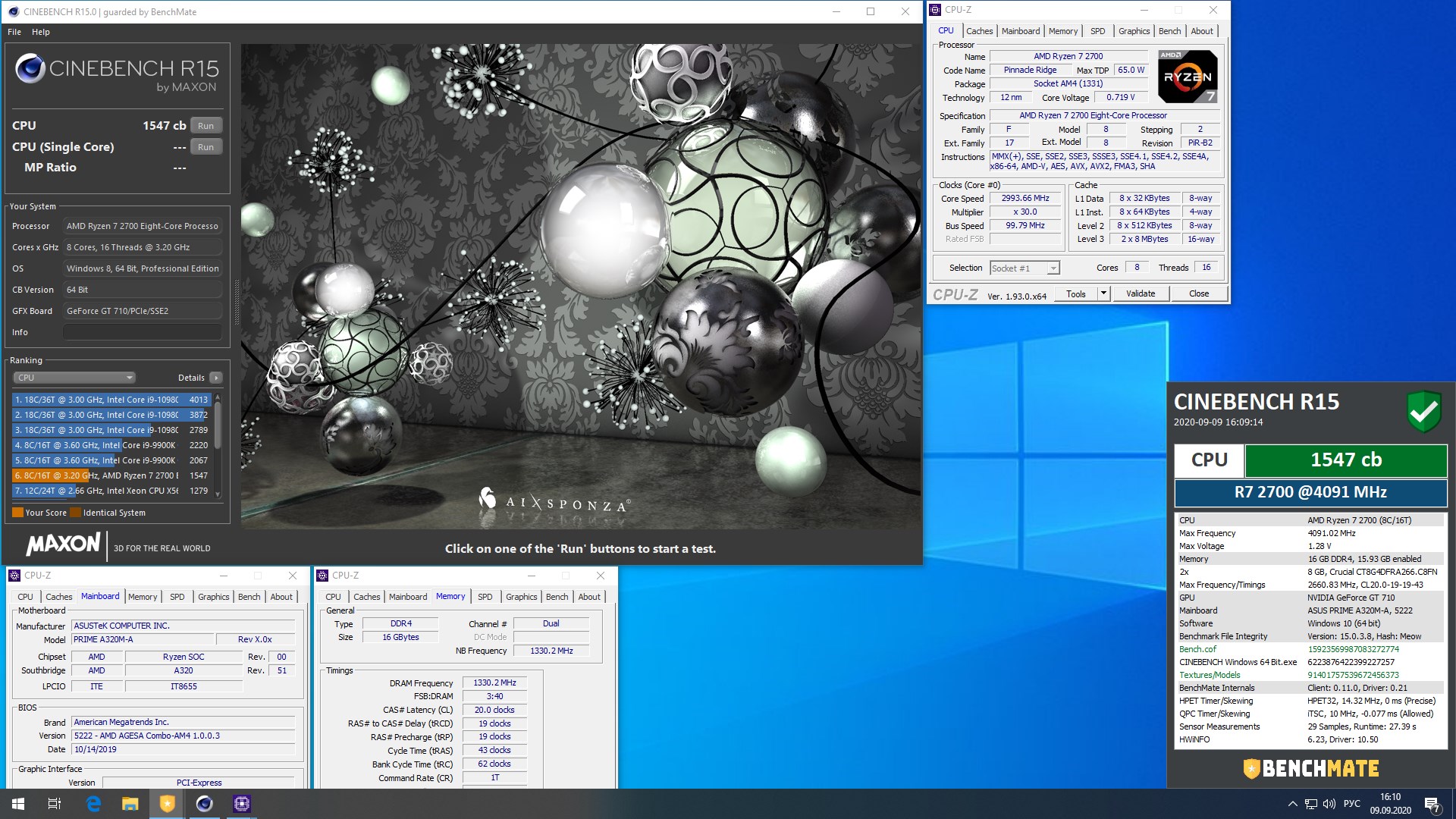Image resolution: width=1456 pixels, height=819 pixels.
Task: Click the brown Identical System legend swatch
Action: tap(75, 513)
